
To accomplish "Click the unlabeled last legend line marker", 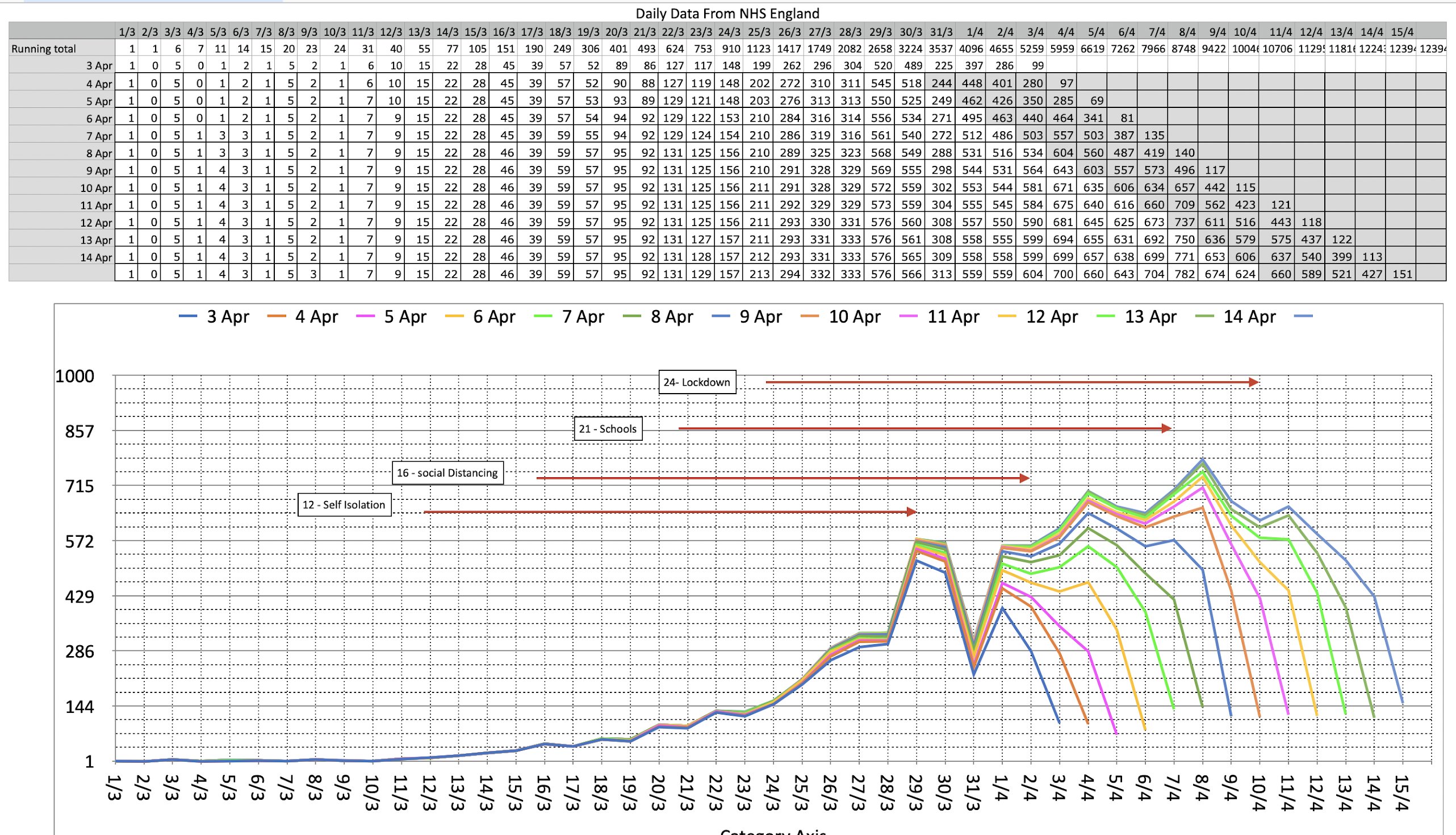I will tap(1303, 316).
